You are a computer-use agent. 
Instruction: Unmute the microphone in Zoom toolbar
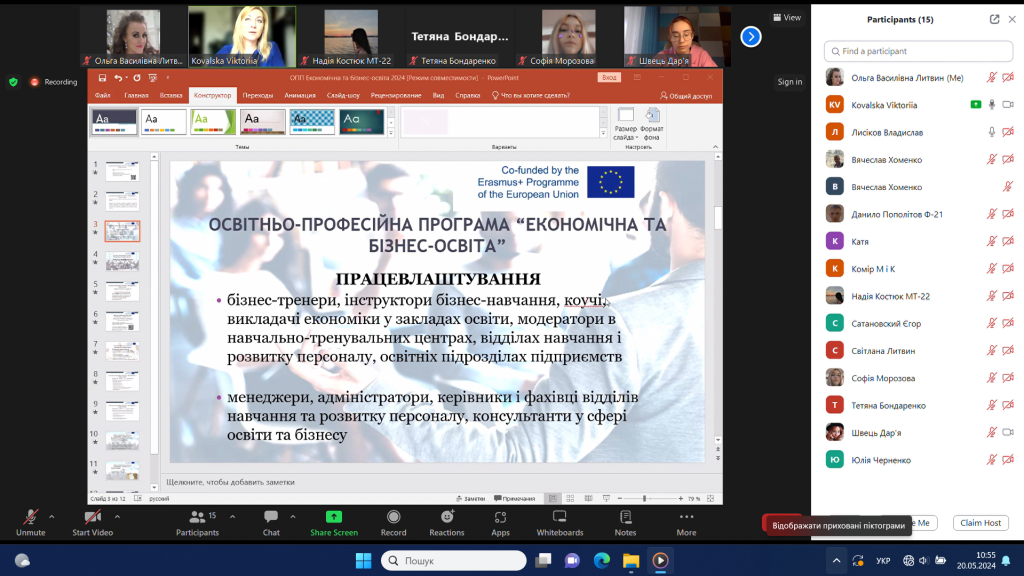pos(30,523)
